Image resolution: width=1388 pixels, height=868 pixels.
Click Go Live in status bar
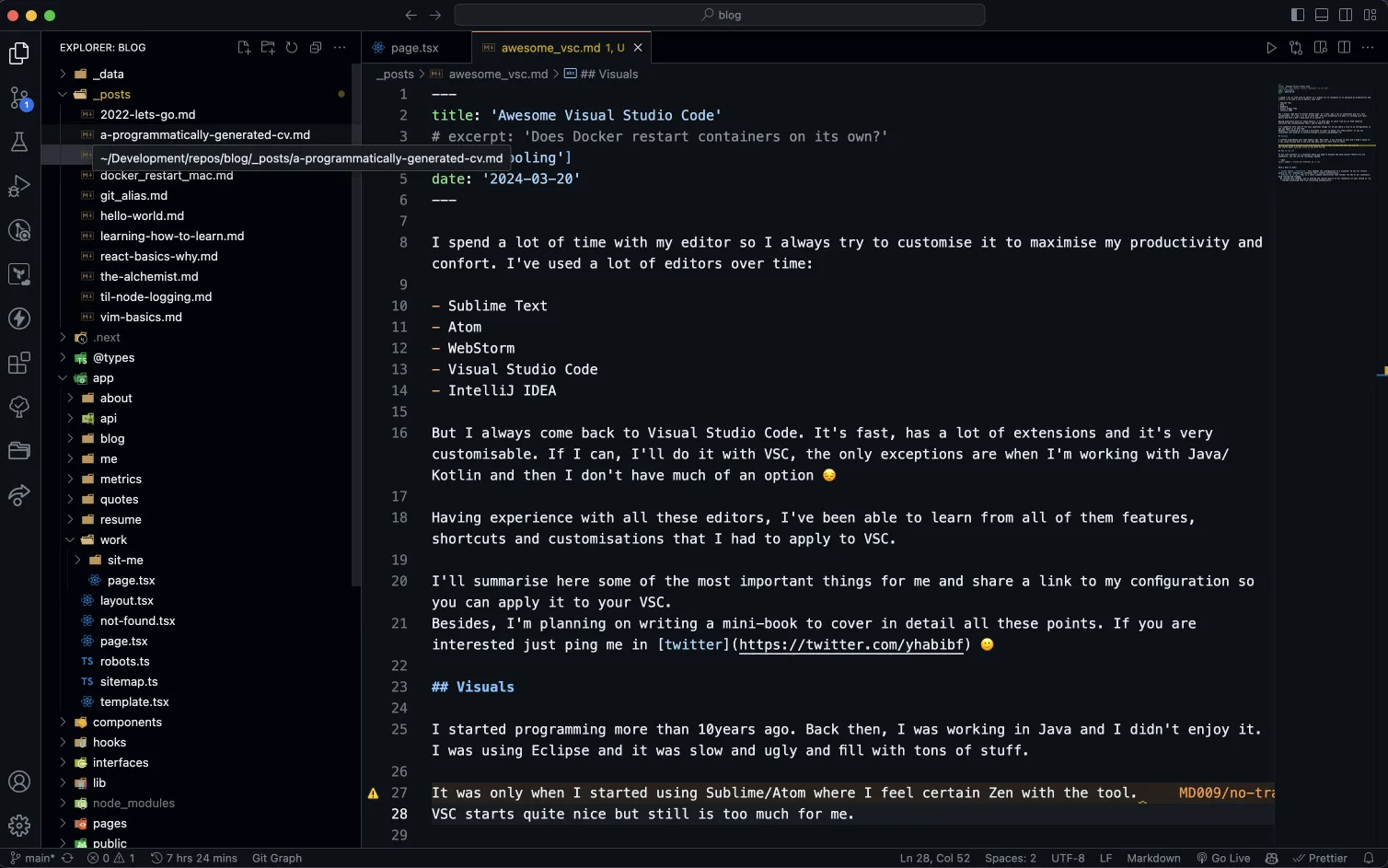[x=1223, y=858]
